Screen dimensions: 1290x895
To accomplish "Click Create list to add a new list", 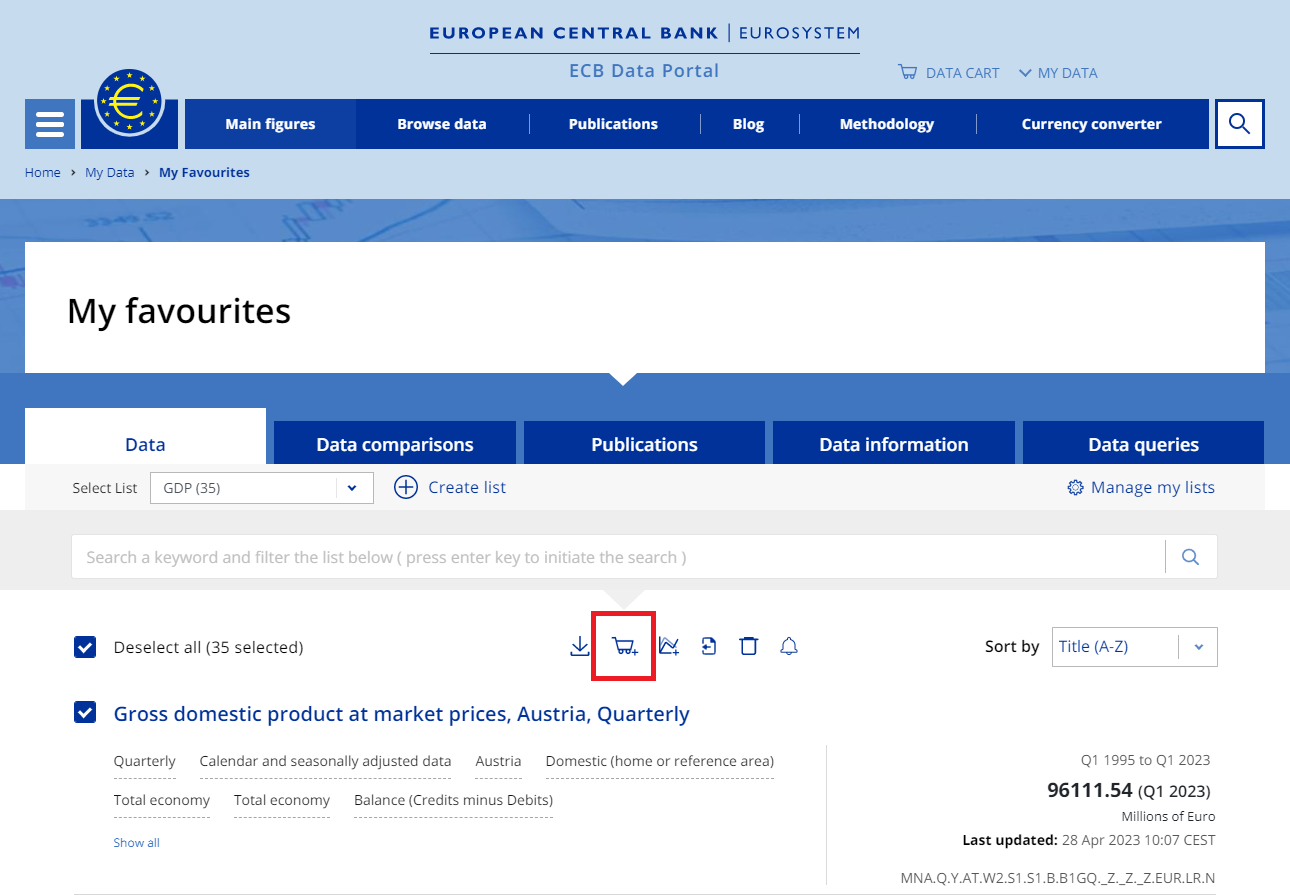I will point(450,487).
